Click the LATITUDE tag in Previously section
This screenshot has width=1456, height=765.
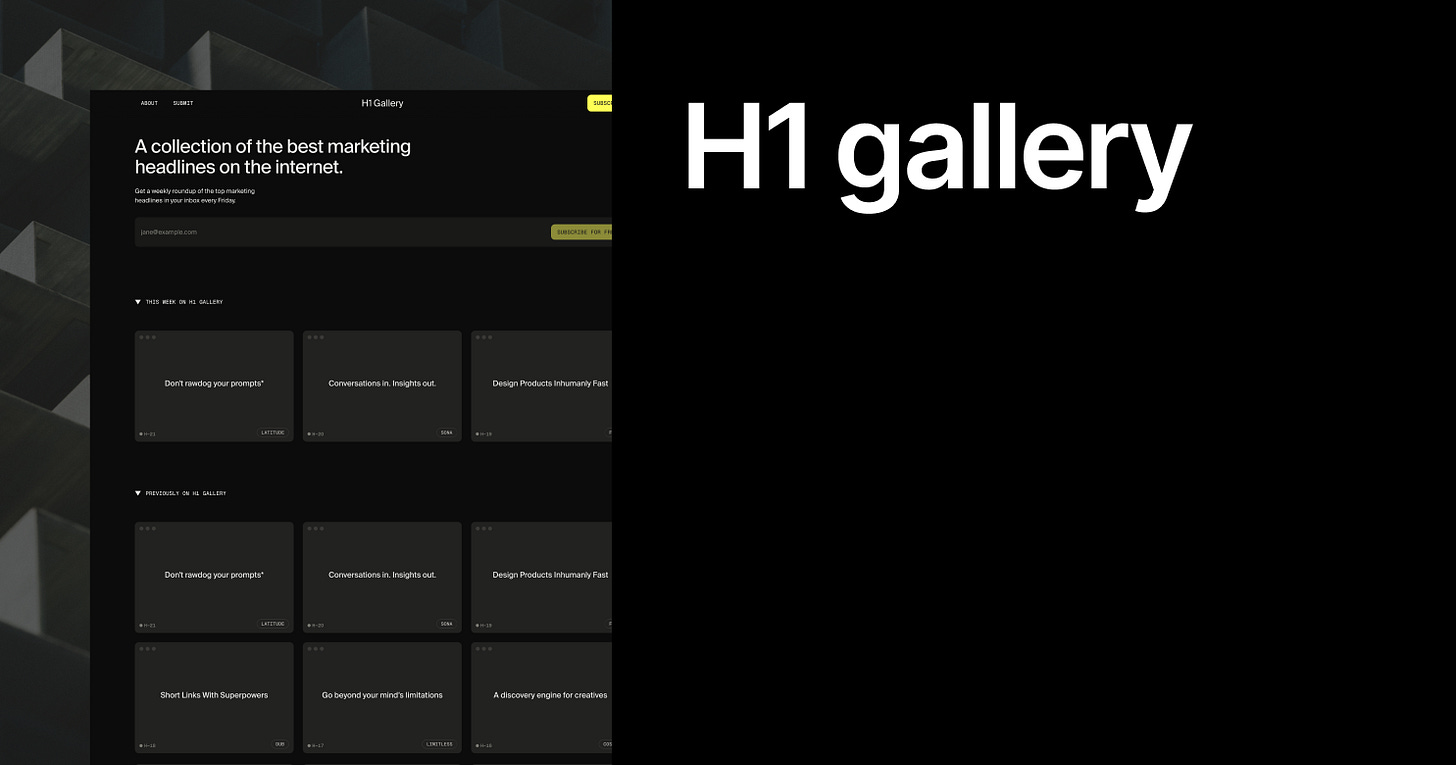coord(273,624)
